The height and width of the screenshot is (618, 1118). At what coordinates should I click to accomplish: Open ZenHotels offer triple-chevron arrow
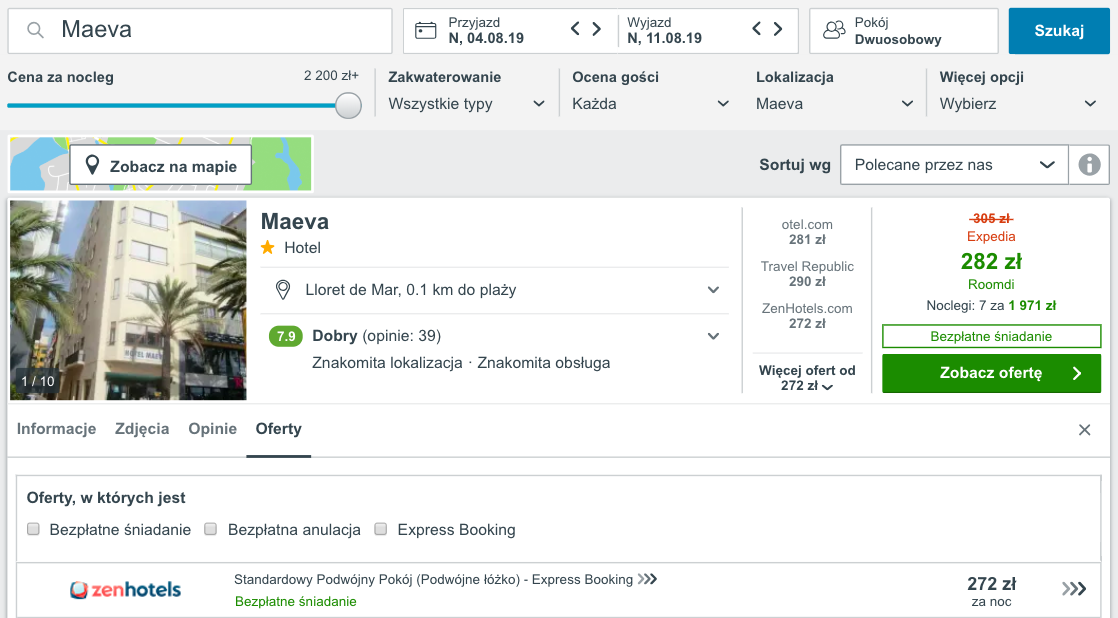point(1074,589)
